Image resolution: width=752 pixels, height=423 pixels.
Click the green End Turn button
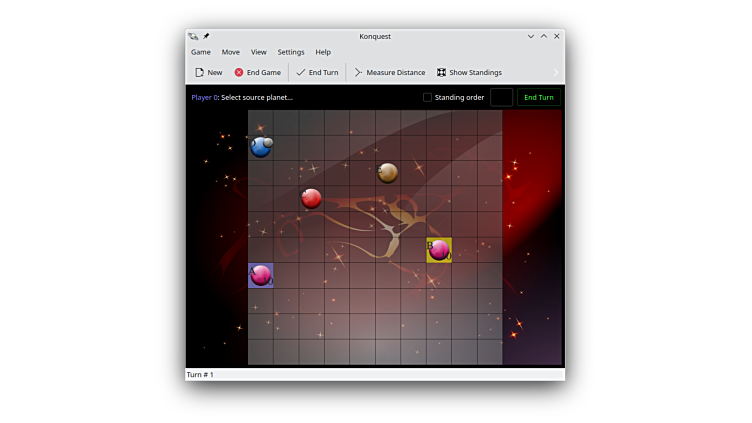click(x=539, y=98)
